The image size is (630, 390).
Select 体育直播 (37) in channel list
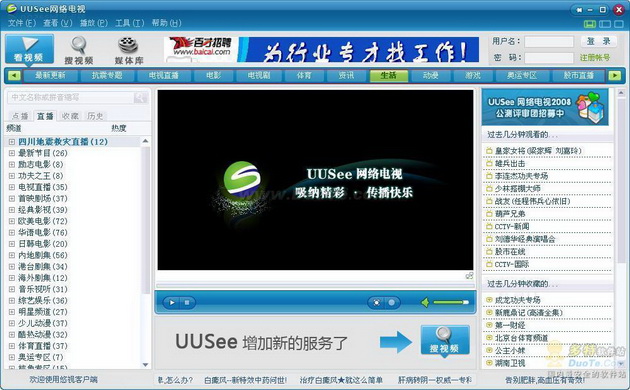43,346
